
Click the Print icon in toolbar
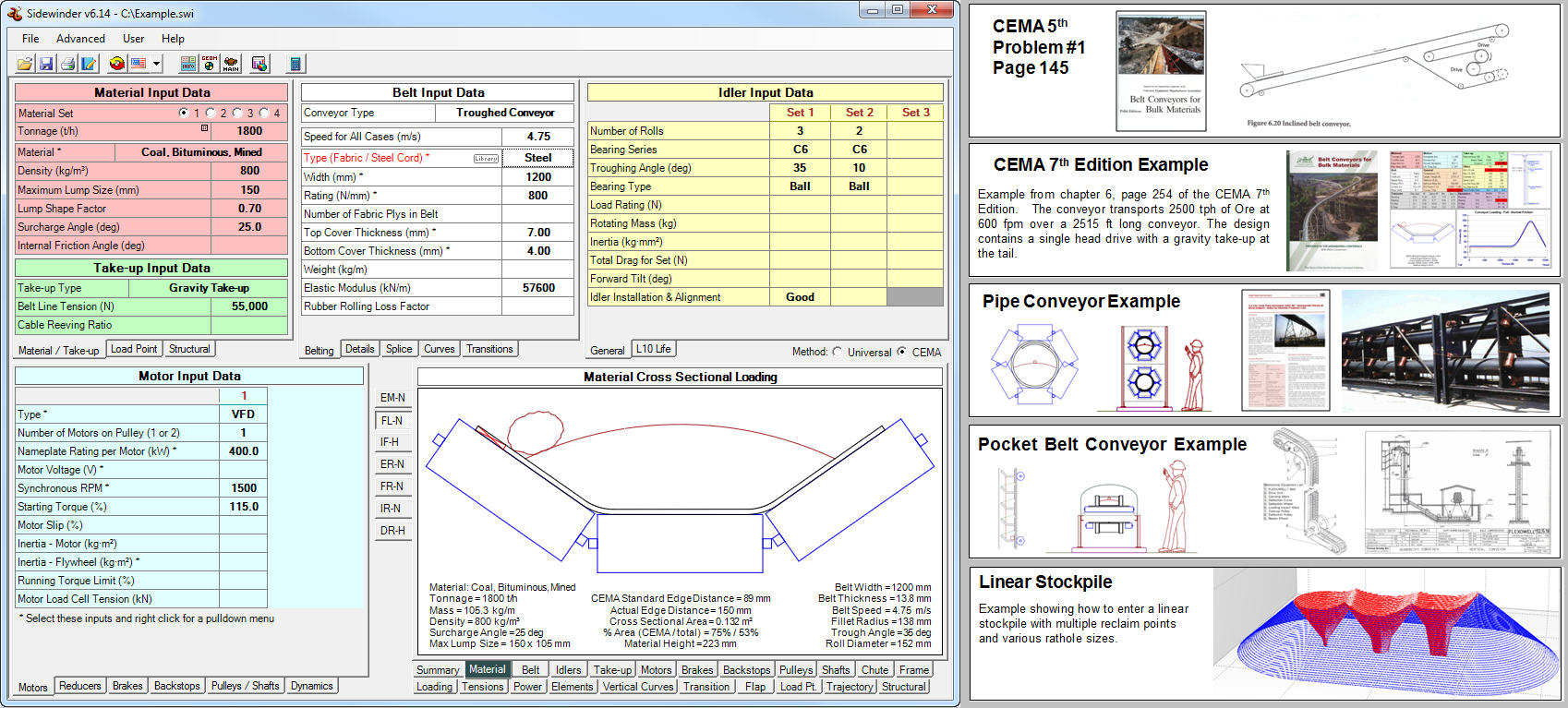[x=67, y=64]
